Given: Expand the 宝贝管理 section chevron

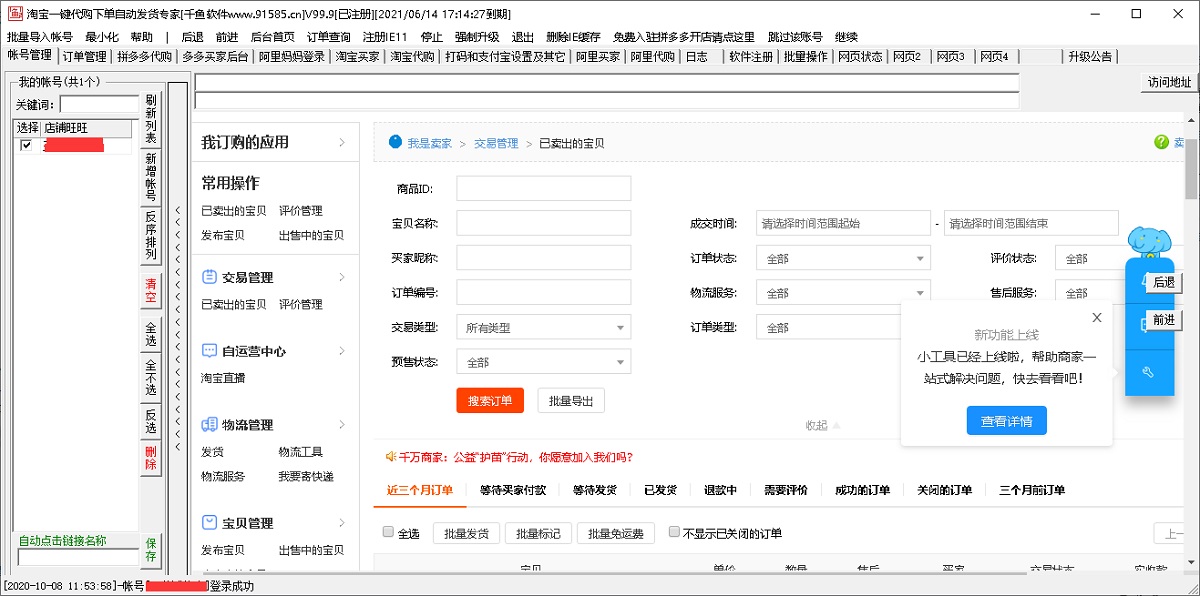Looking at the screenshot, I should (x=342, y=523).
